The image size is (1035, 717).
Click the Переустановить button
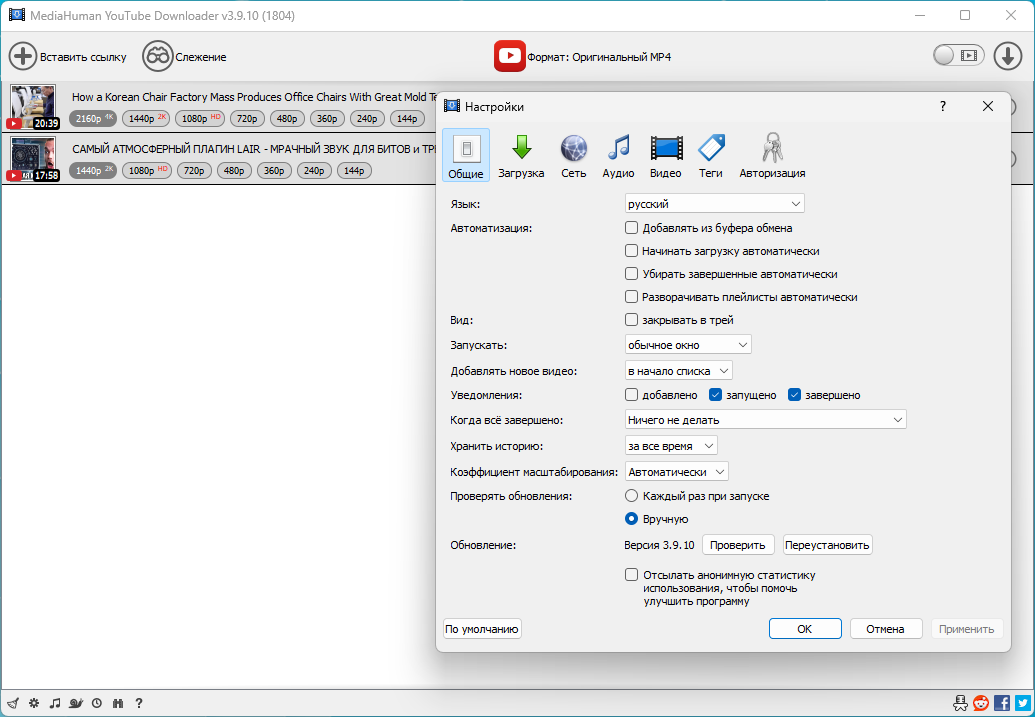click(827, 545)
